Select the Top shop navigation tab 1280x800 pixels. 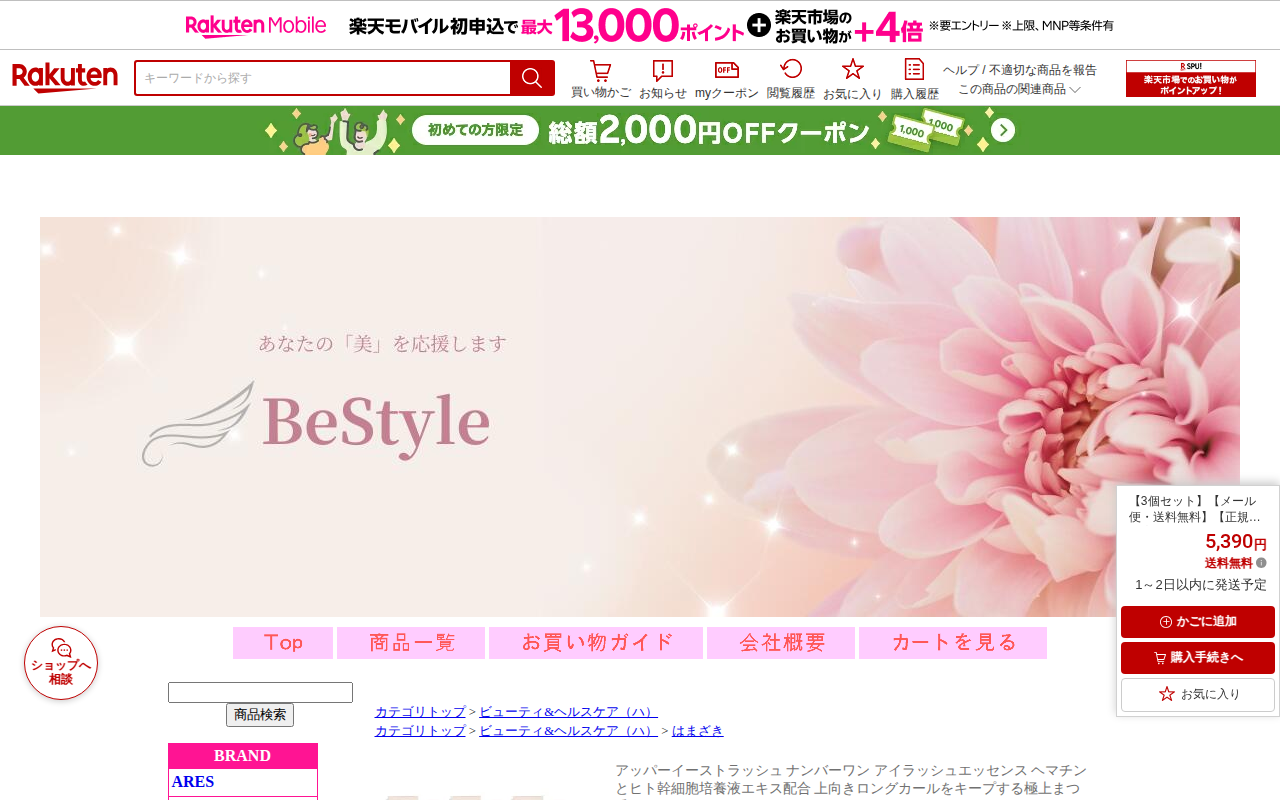point(283,643)
